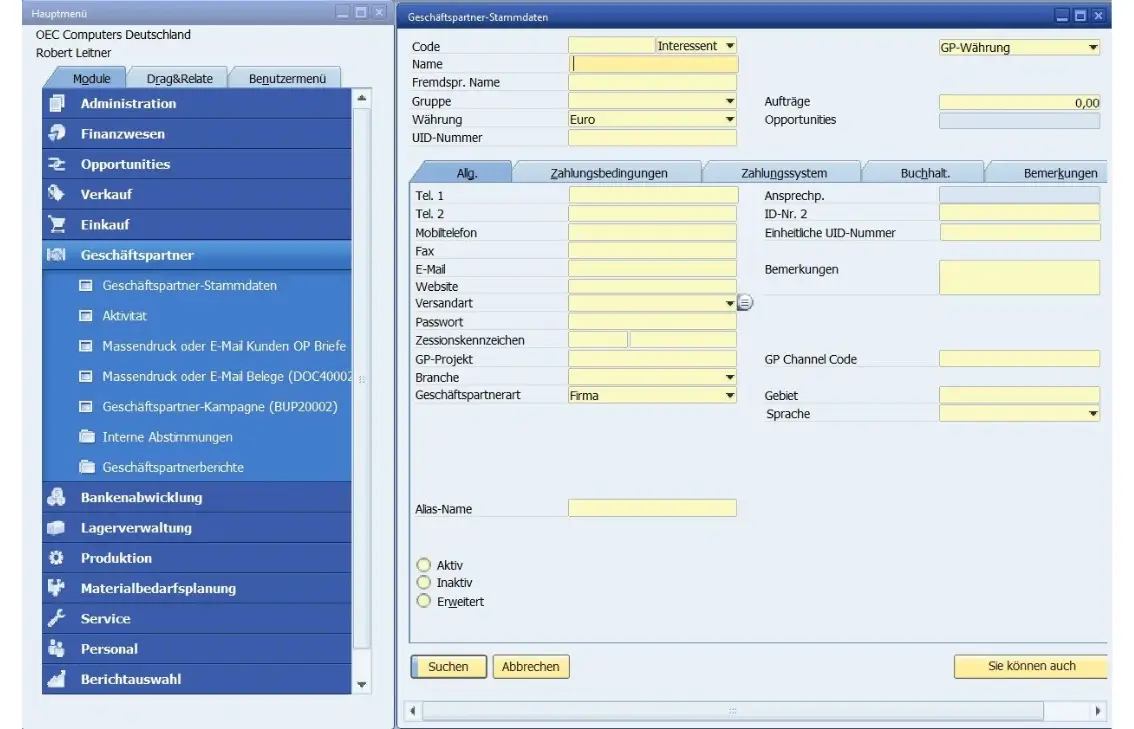Open the Finanzwesen module icon

tap(55, 133)
